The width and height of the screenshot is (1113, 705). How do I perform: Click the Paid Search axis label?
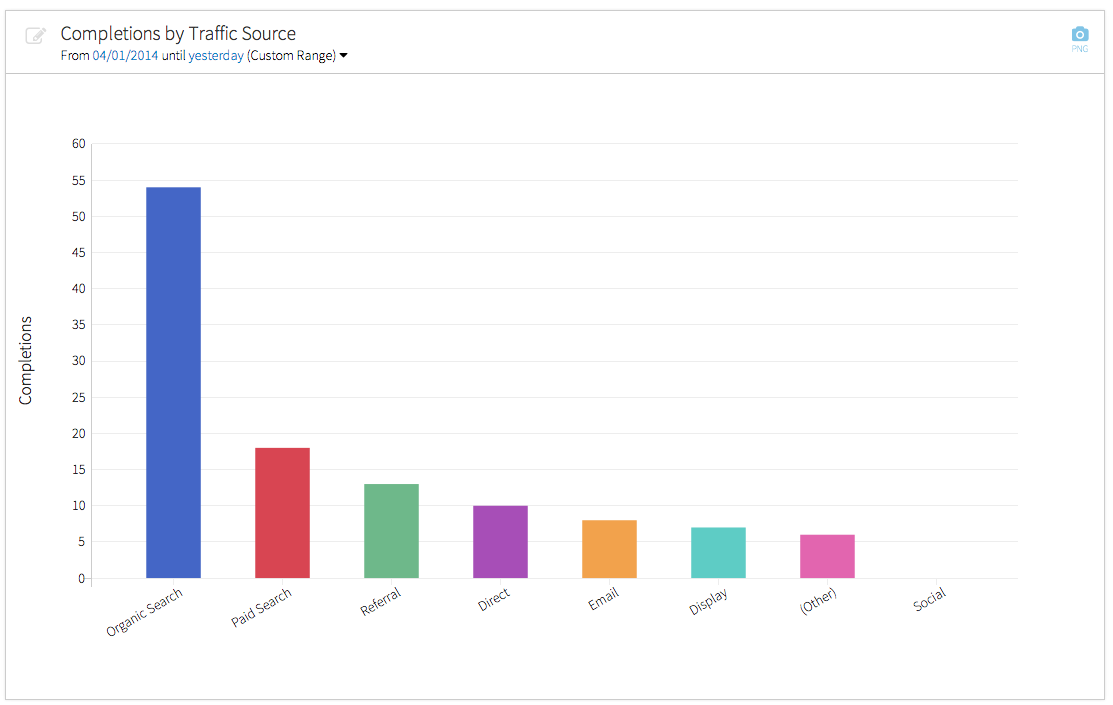pos(262,607)
